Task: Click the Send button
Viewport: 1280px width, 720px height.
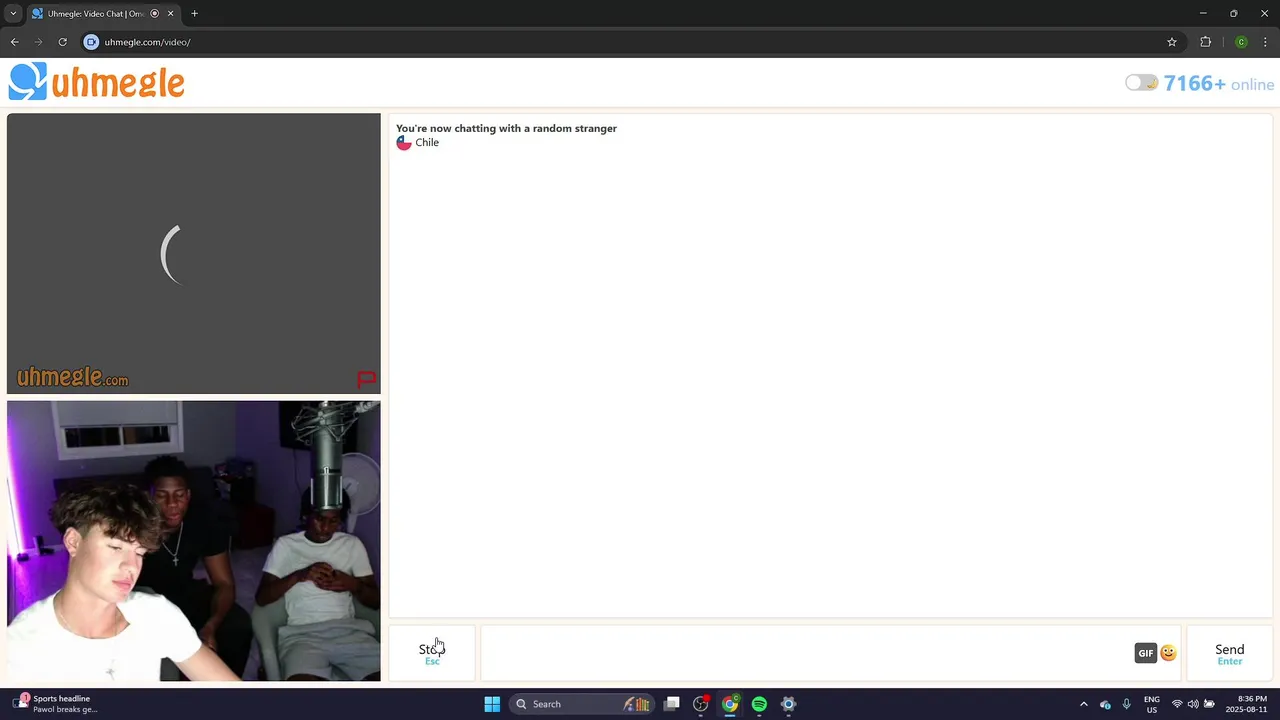Action: (1229, 653)
